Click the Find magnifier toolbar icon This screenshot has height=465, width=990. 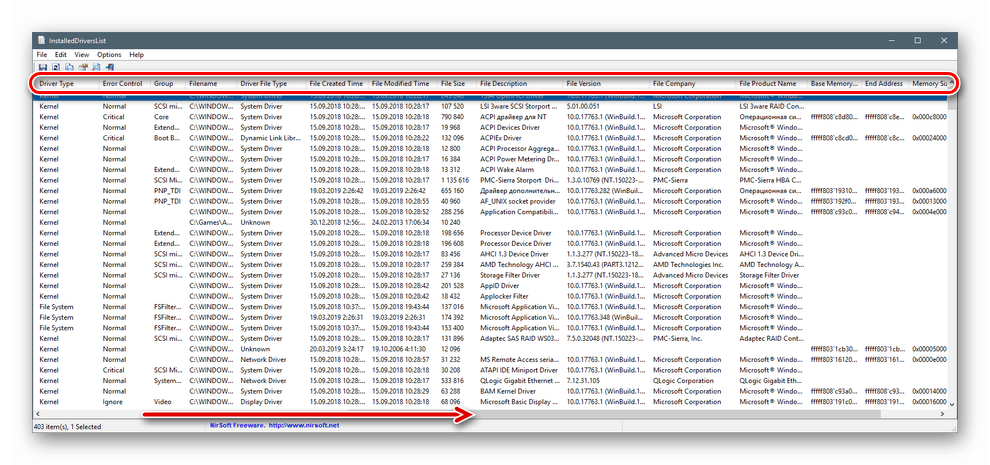click(96, 67)
